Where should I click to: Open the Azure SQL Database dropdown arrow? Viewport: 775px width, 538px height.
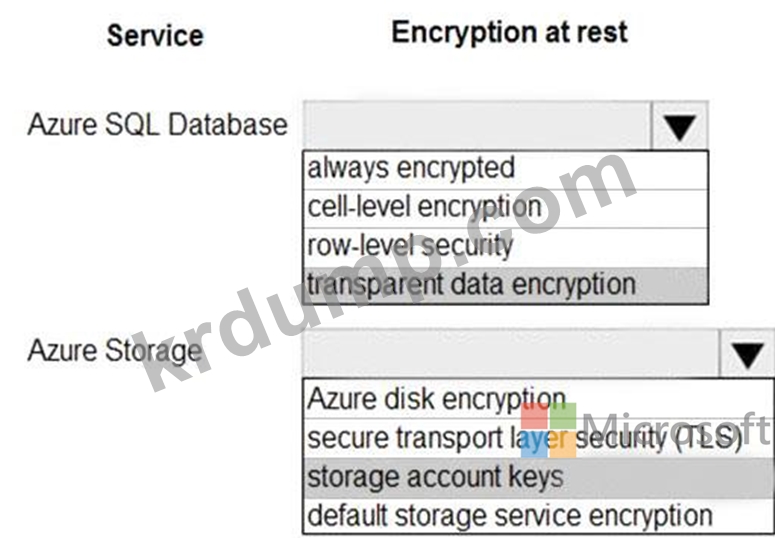(x=680, y=126)
